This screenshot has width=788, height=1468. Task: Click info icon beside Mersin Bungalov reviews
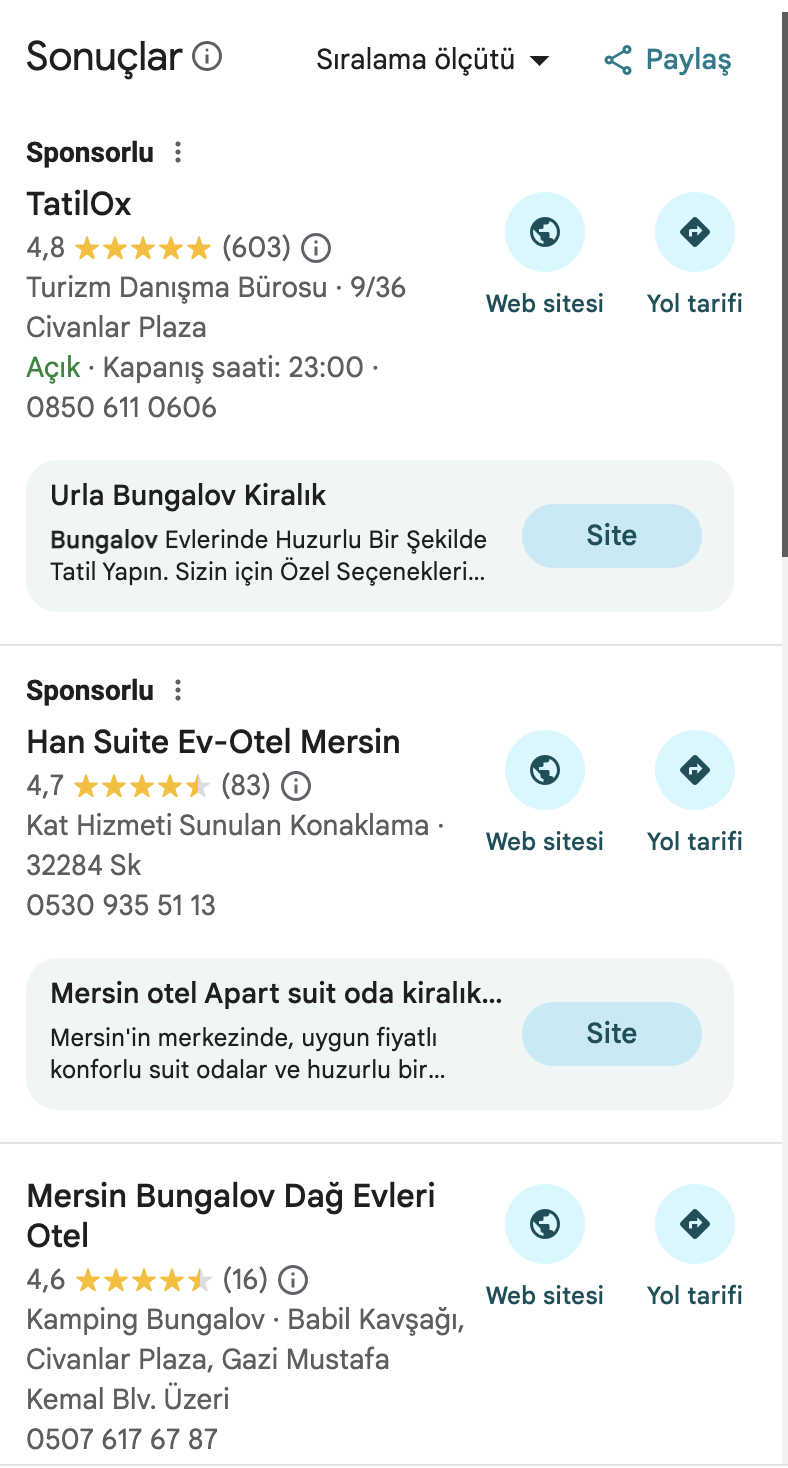tap(293, 1279)
